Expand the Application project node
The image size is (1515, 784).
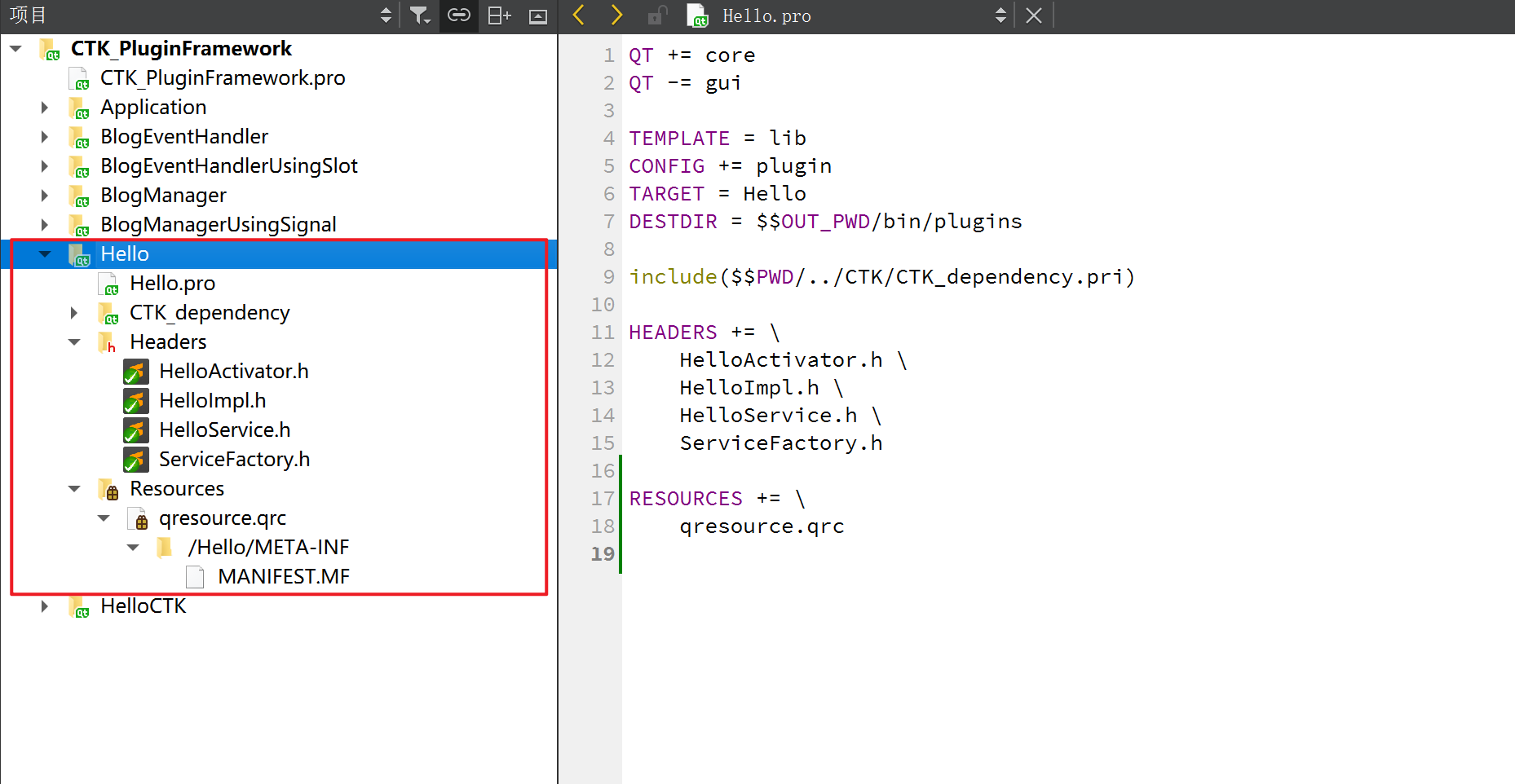[44, 107]
